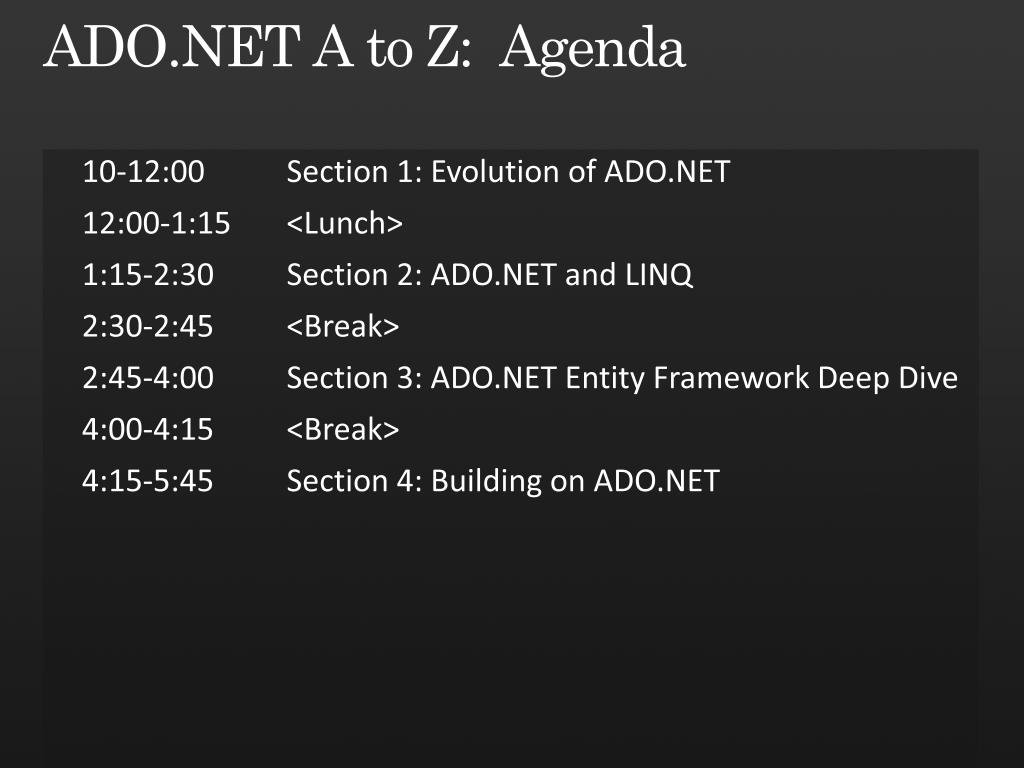Click 'Section 3: ADO.NET Entity Framework Deep Dive'
The image size is (1024, 768).
click(x=622, y=378)
